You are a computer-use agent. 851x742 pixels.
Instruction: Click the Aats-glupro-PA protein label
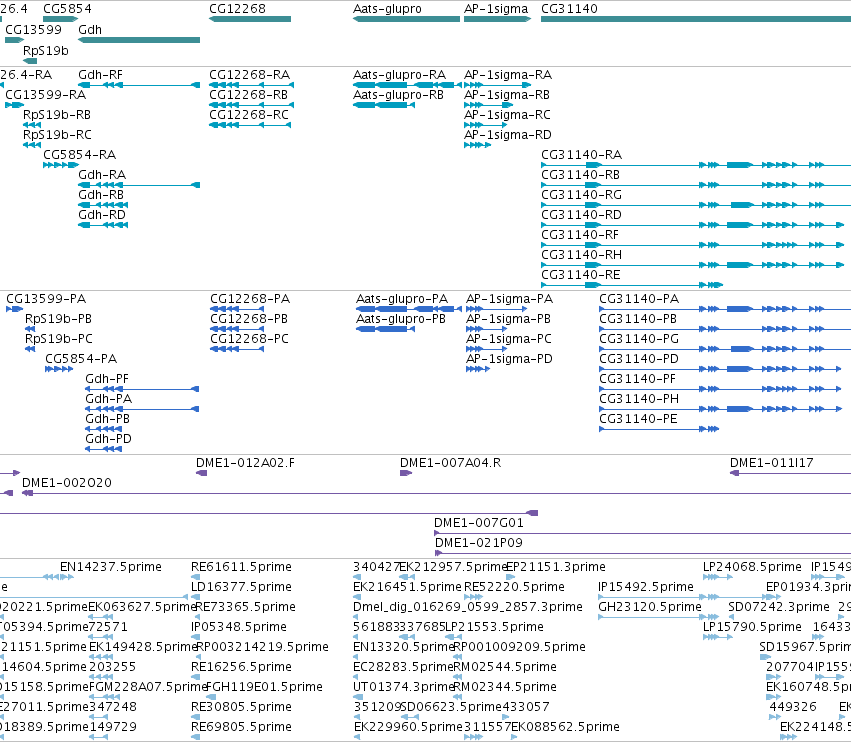(x=402, y=299)
